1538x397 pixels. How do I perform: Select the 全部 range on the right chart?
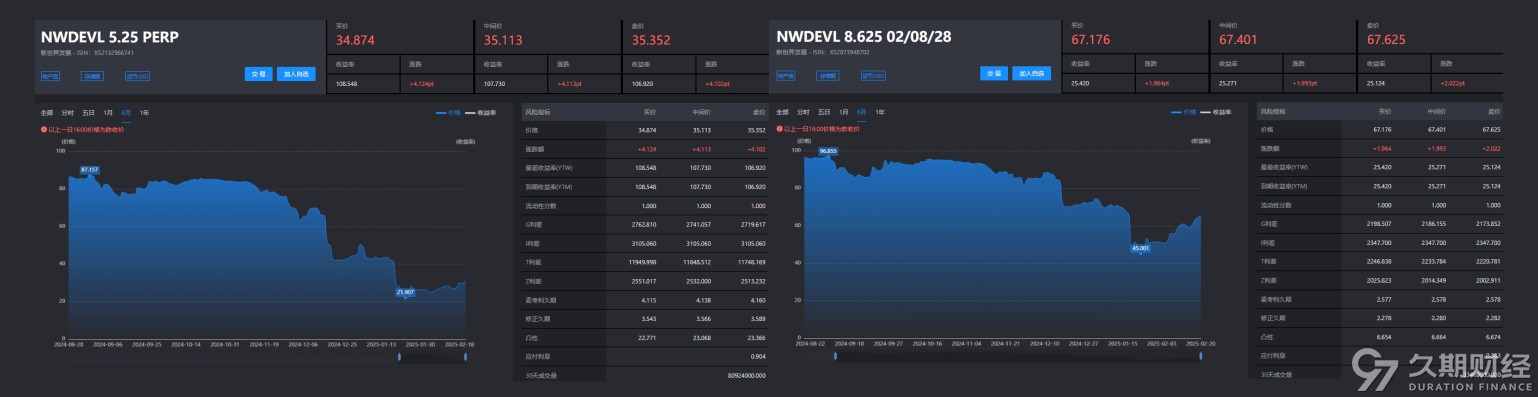point(782,113)
